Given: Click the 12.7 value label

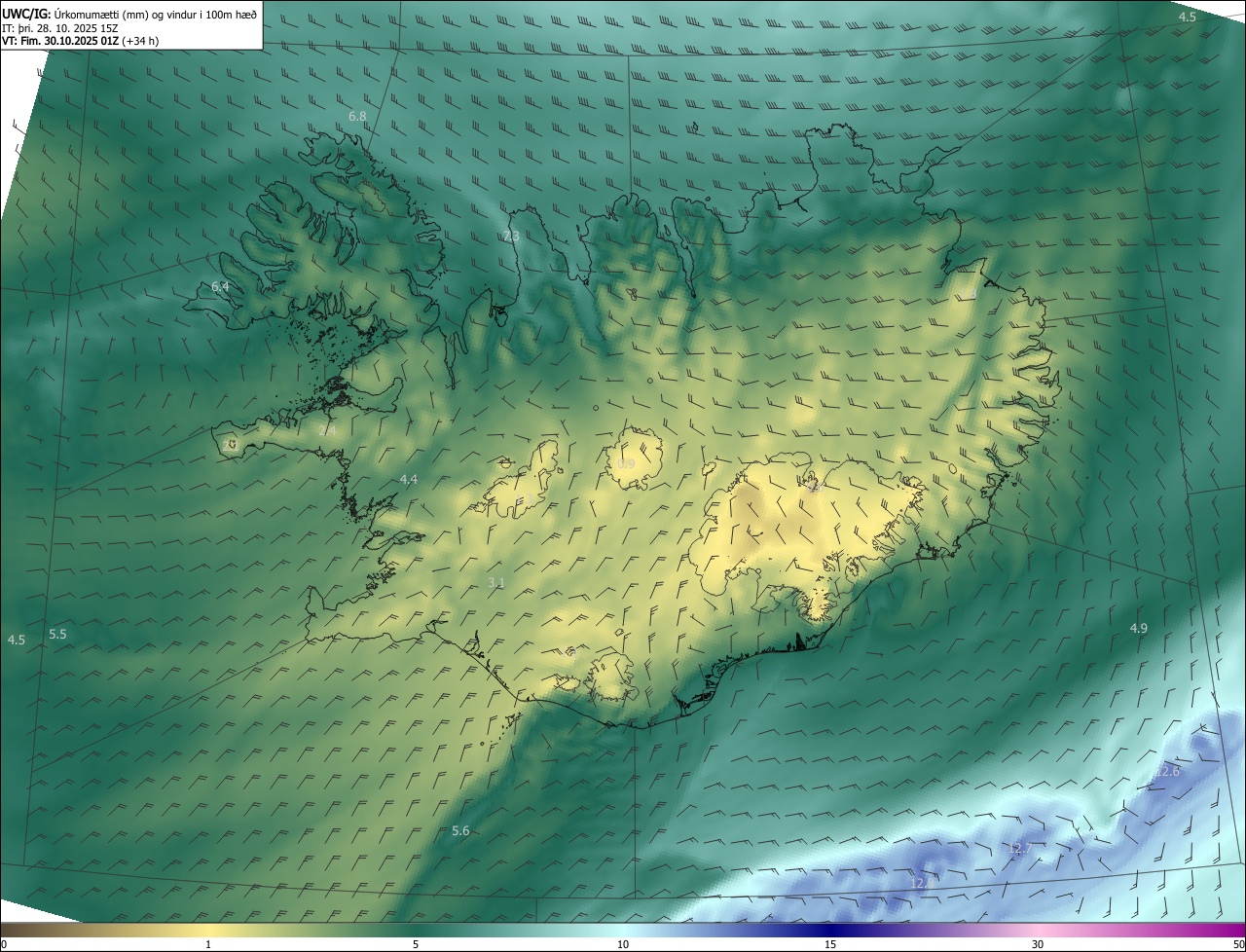Looking at the screenshot, I should pos(1018,848).
